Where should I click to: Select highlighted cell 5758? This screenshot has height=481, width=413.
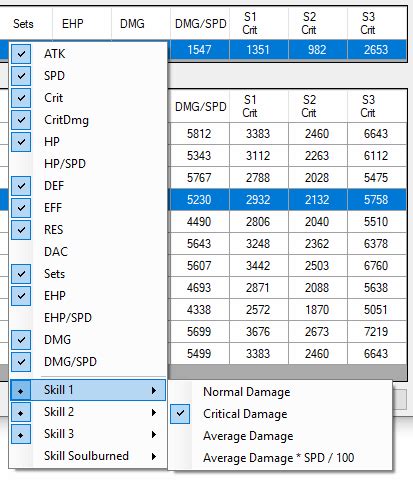click(377, 200)
